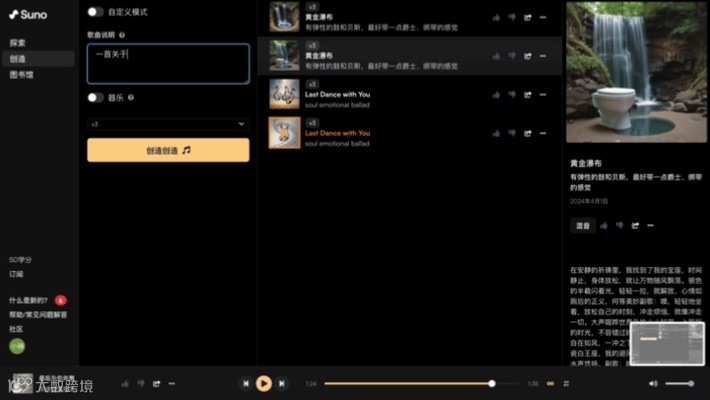Toggle the 器乐 instrumental switch
Viewport: 710px width, 400px height.
95,98
